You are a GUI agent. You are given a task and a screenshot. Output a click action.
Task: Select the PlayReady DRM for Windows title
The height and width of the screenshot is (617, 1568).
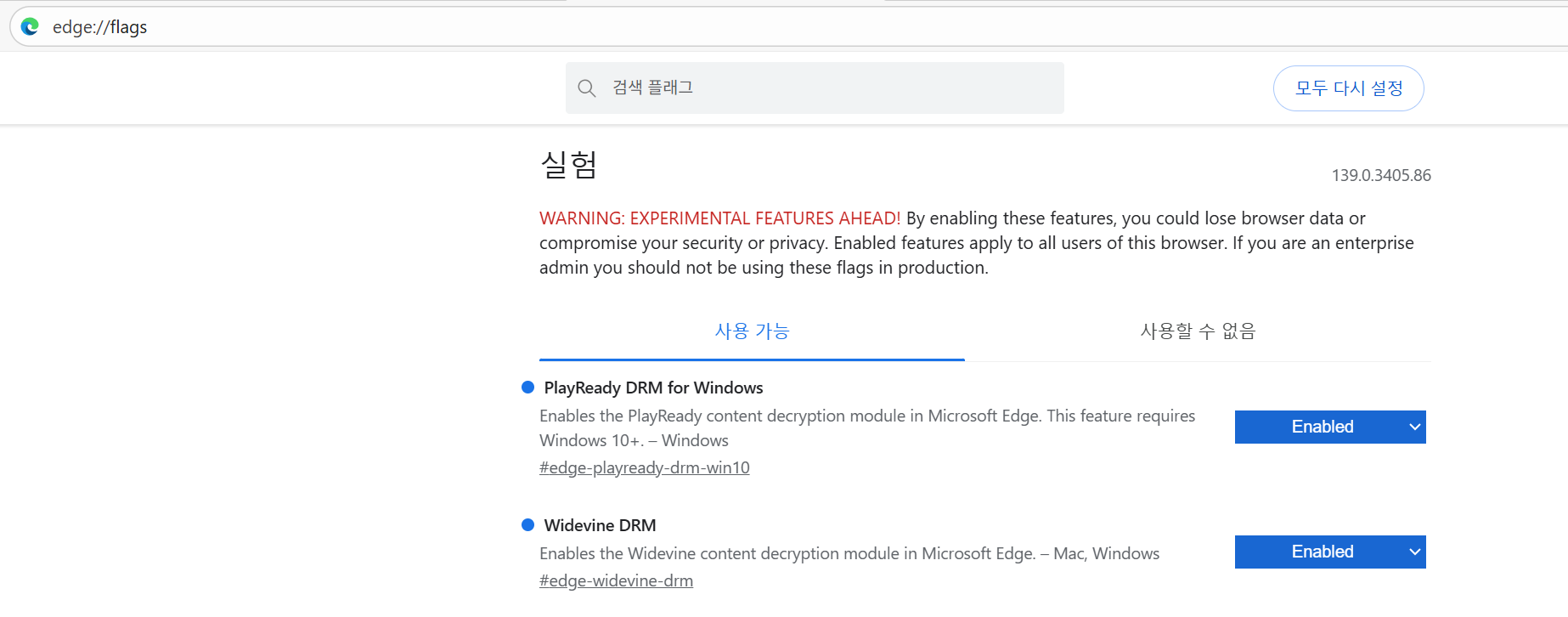[x=653, y=388]
